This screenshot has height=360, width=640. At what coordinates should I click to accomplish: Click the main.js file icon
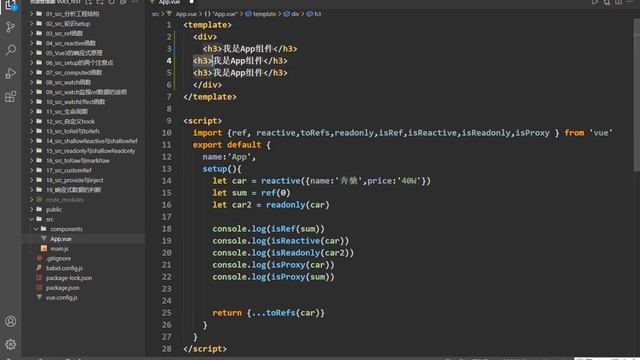point(44,249)
